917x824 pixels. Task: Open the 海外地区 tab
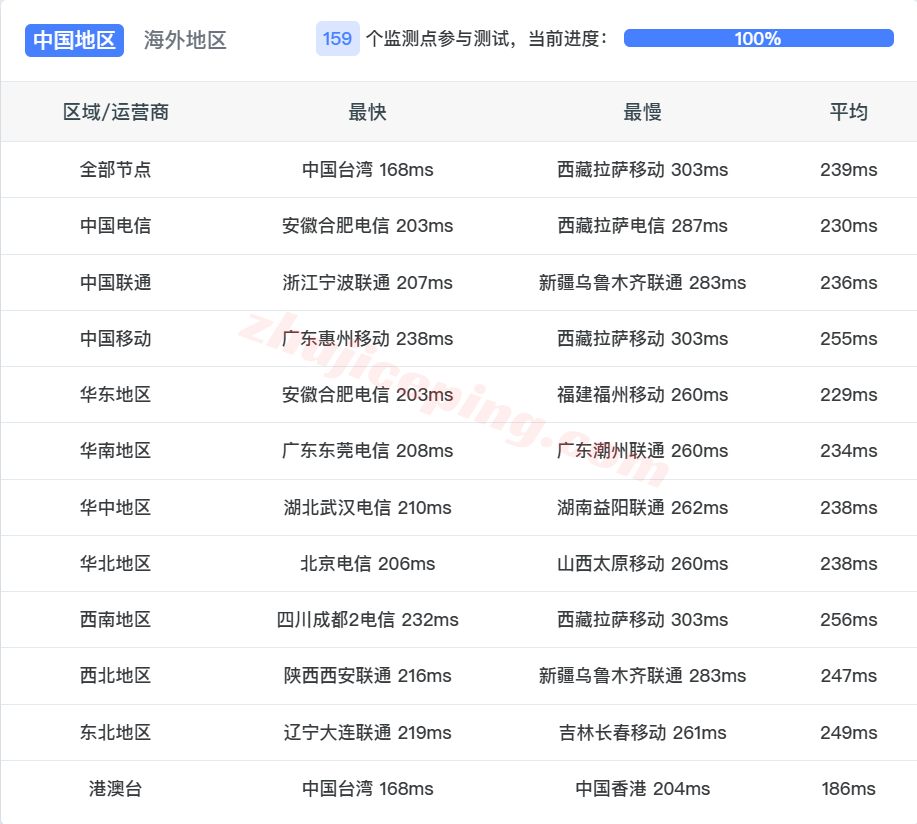[185, 40]
